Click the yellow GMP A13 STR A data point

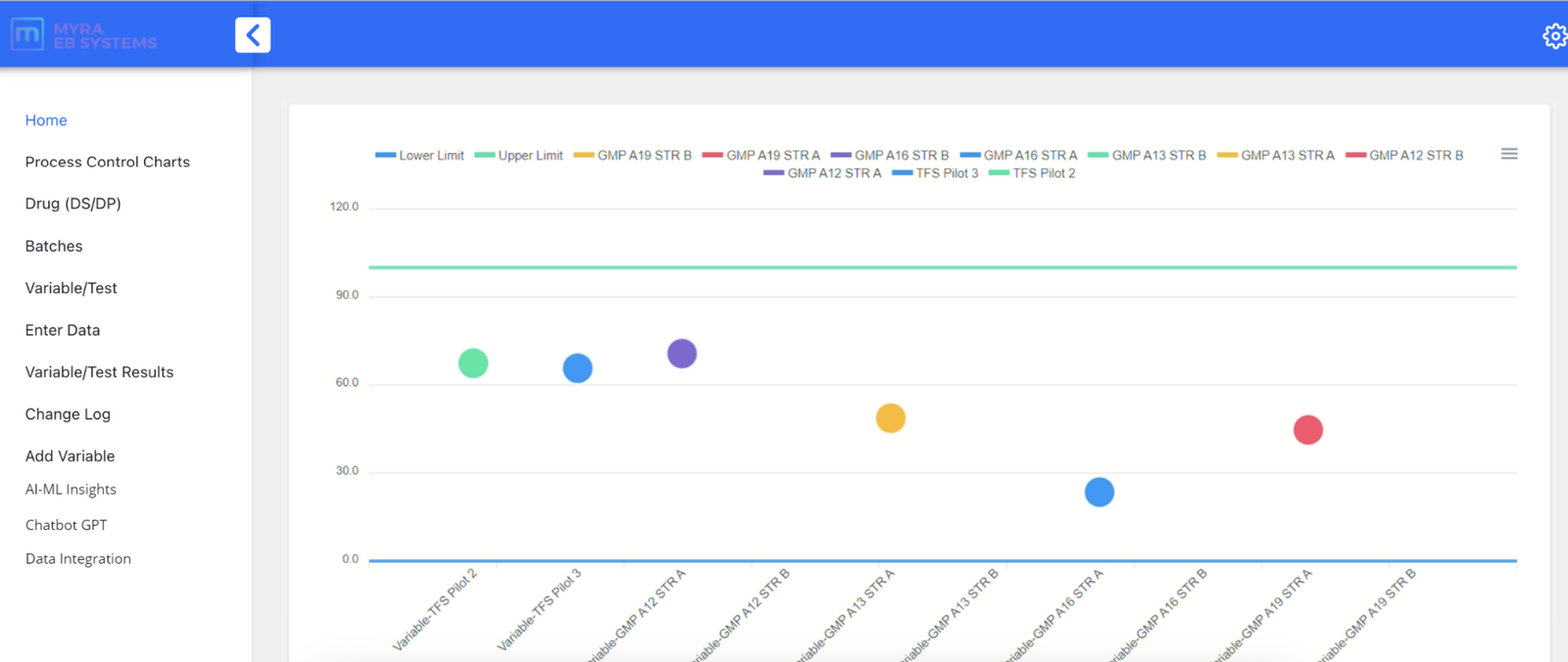pos(891,418)
